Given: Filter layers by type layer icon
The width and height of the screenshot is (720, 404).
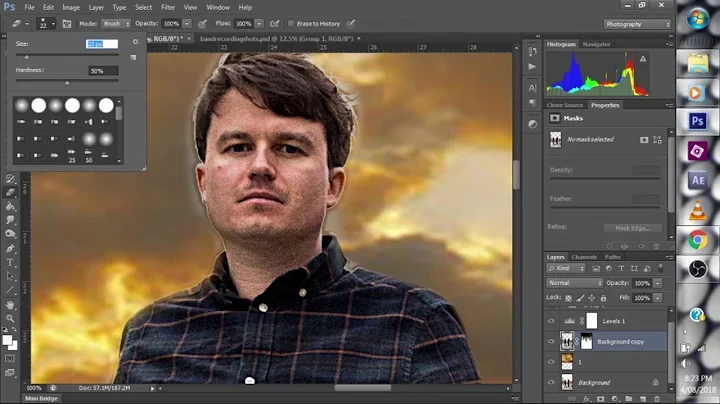Looking at the screenshot, I should [x=621, y=269].
